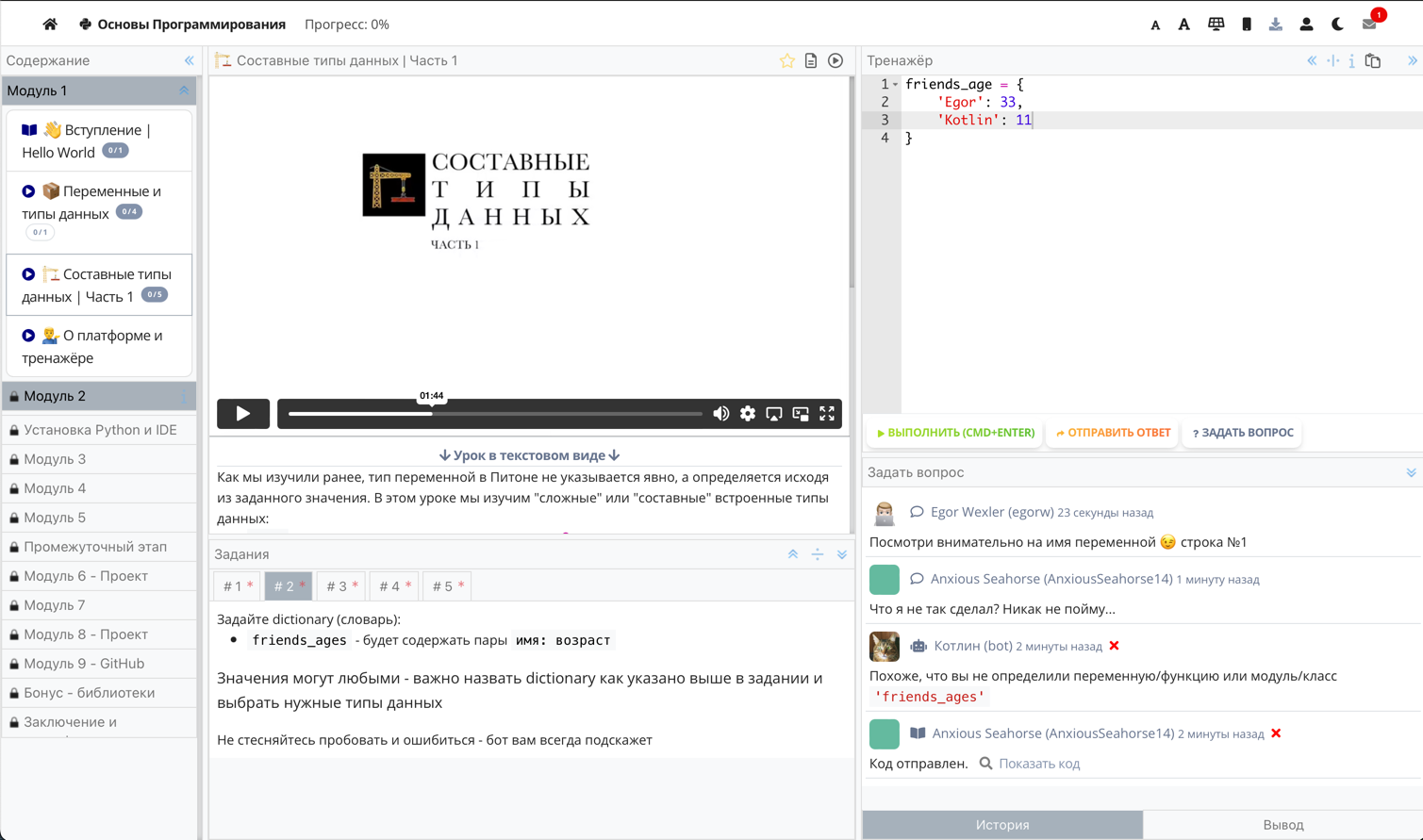This screenshot has height=840, width=1423.
Task: Open the user profile icon
Action: tap(1306, 25)
